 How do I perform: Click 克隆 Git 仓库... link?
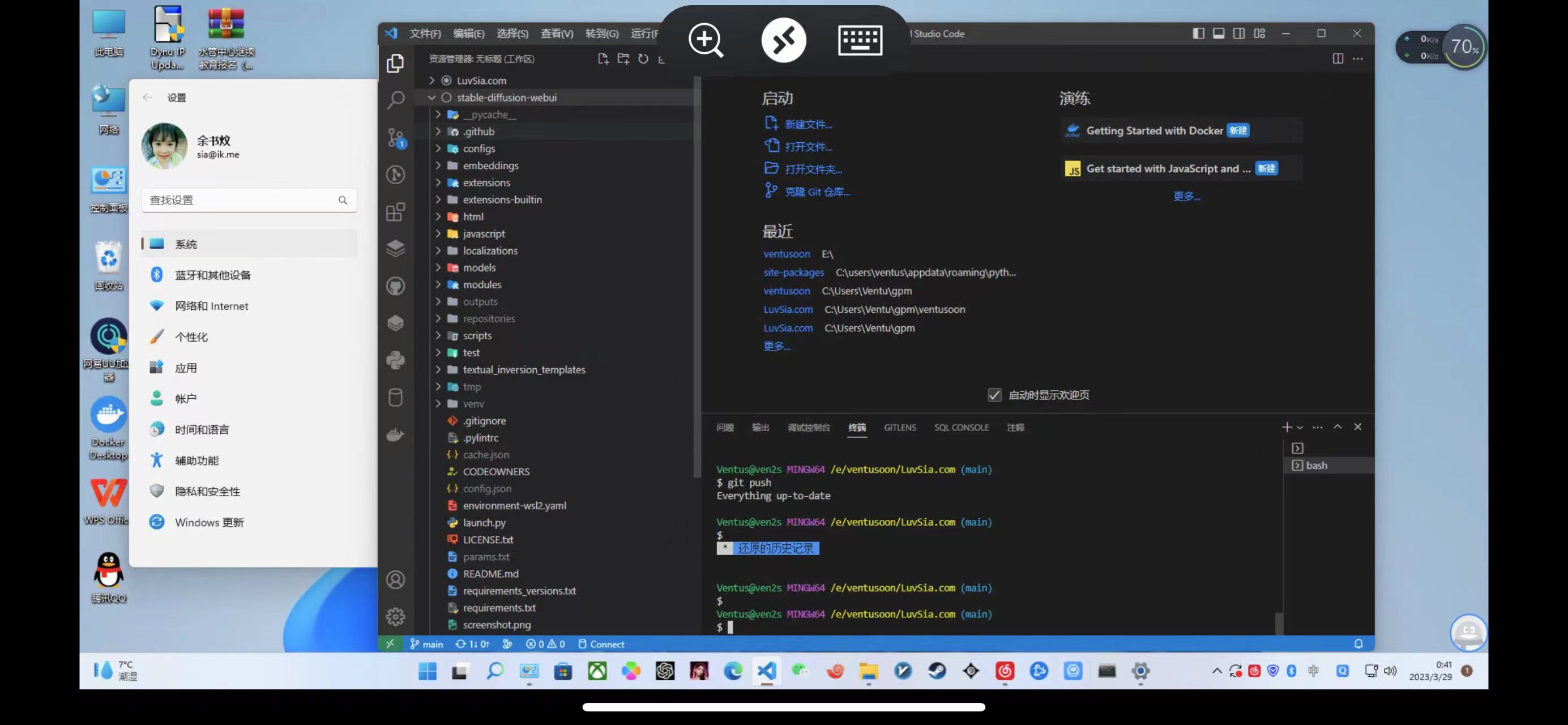pyautogui.click(x=818, y=192)
